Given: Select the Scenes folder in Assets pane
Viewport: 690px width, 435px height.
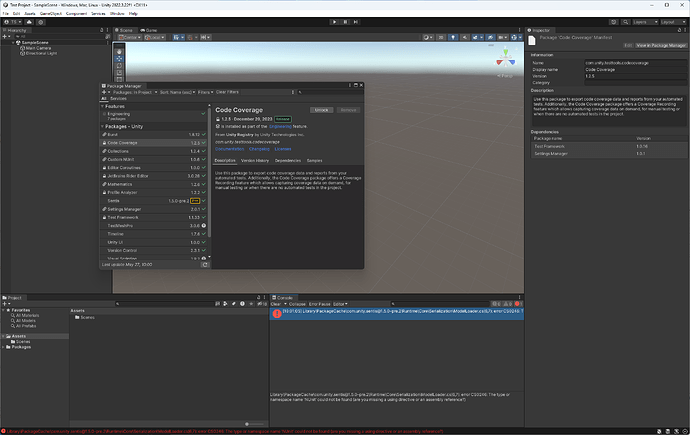Looking at the screenshot, I should (x=84, y=318).
